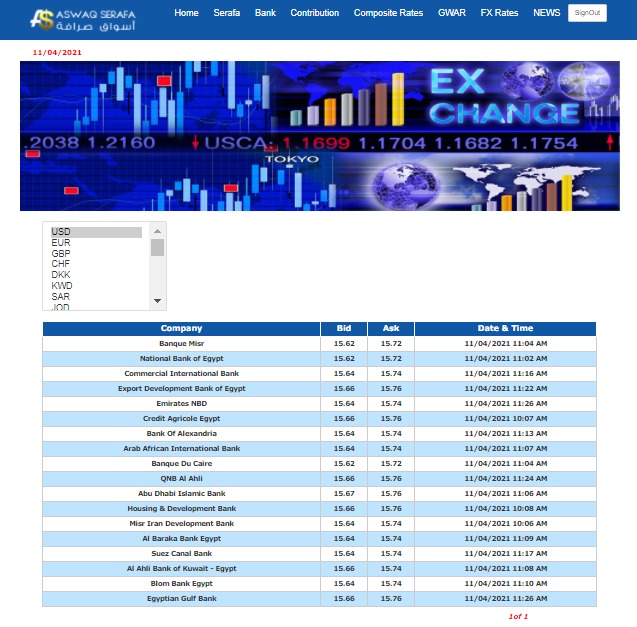The width and height of the screenshot is (637, 627).
Task: Go to FX Rates page
Action: pyautogui.click(x=499, y=13)
